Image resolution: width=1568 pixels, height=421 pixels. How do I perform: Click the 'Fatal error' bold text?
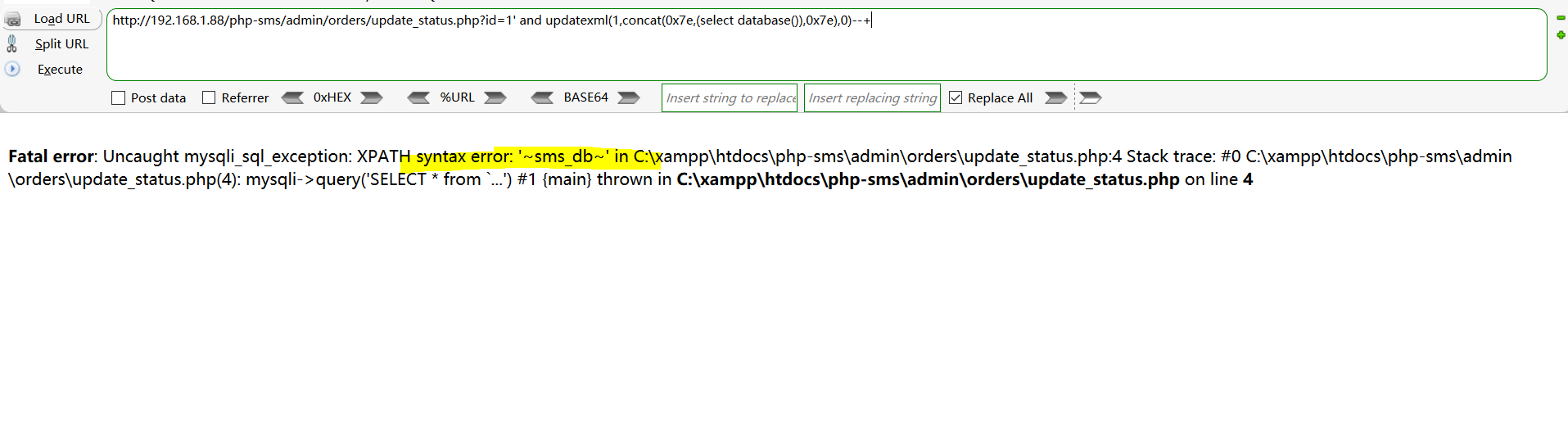click(51, 156)
